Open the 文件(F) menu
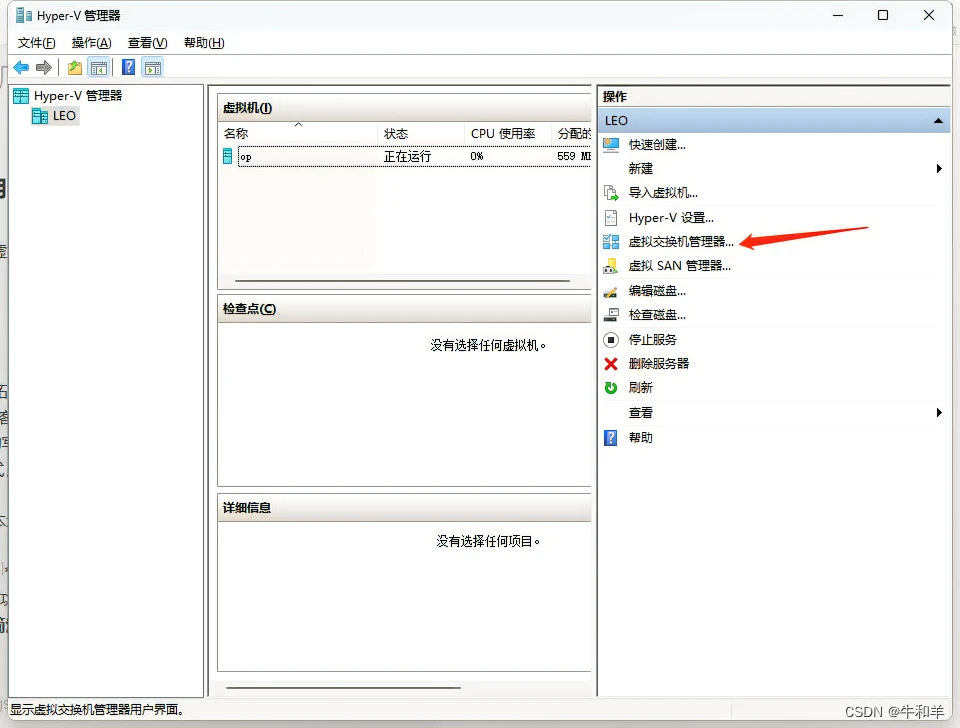Screen dimensions: 960x728 point(36,43)
